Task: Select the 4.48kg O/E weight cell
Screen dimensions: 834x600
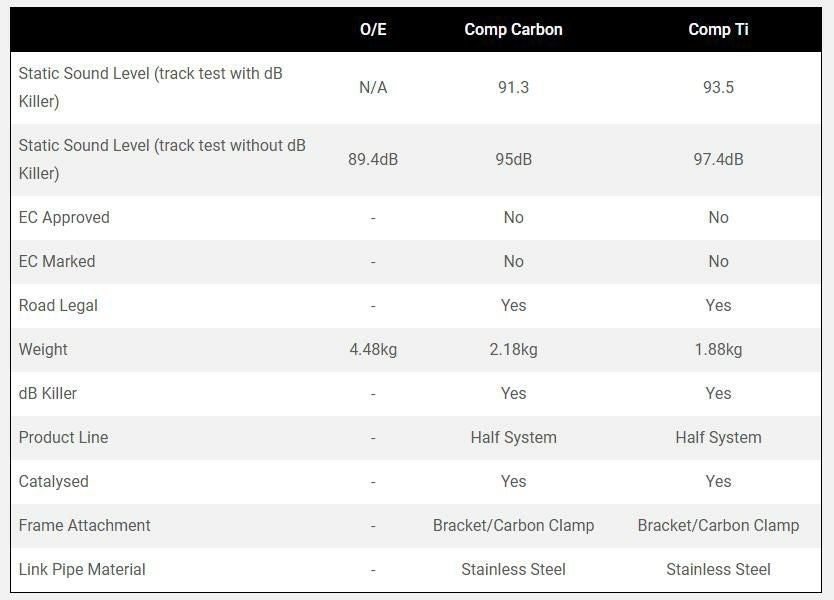Action: pyautogui.click(x=373, y=350)
